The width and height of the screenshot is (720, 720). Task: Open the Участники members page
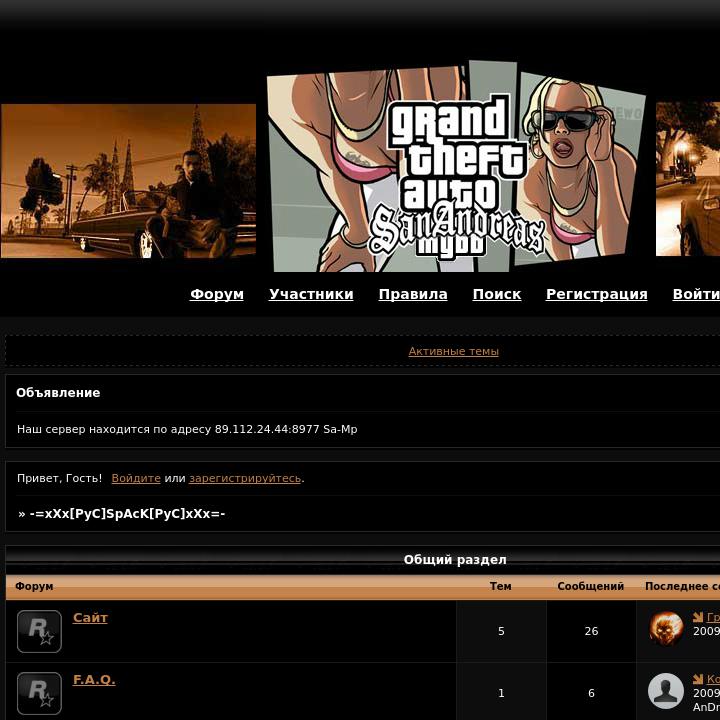(x=311, y=294)
